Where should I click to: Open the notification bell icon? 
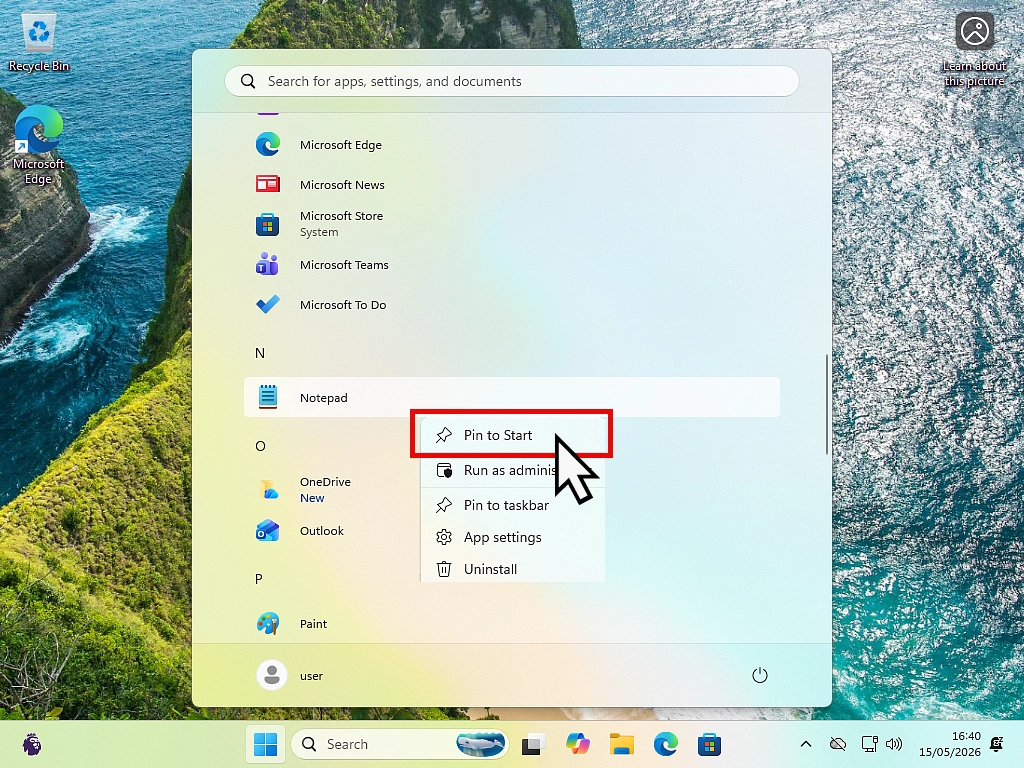997,744
